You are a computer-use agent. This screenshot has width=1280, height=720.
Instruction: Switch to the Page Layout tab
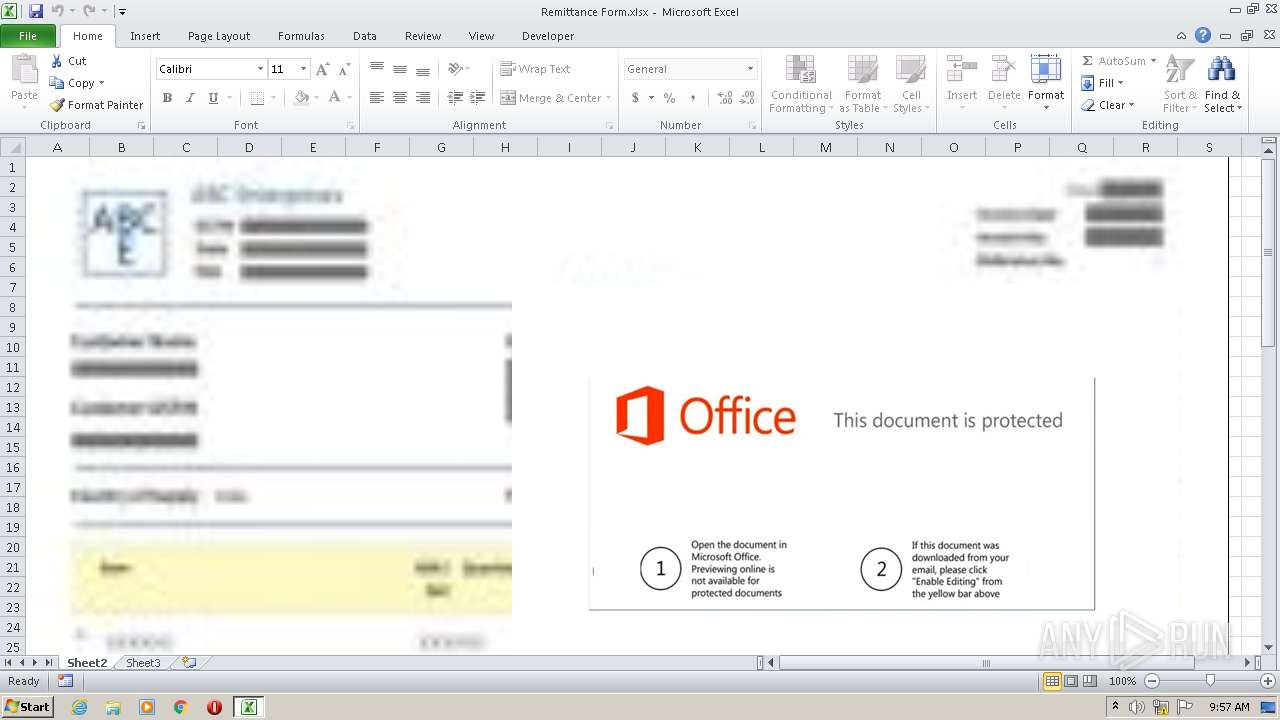[x=219, y=36]
